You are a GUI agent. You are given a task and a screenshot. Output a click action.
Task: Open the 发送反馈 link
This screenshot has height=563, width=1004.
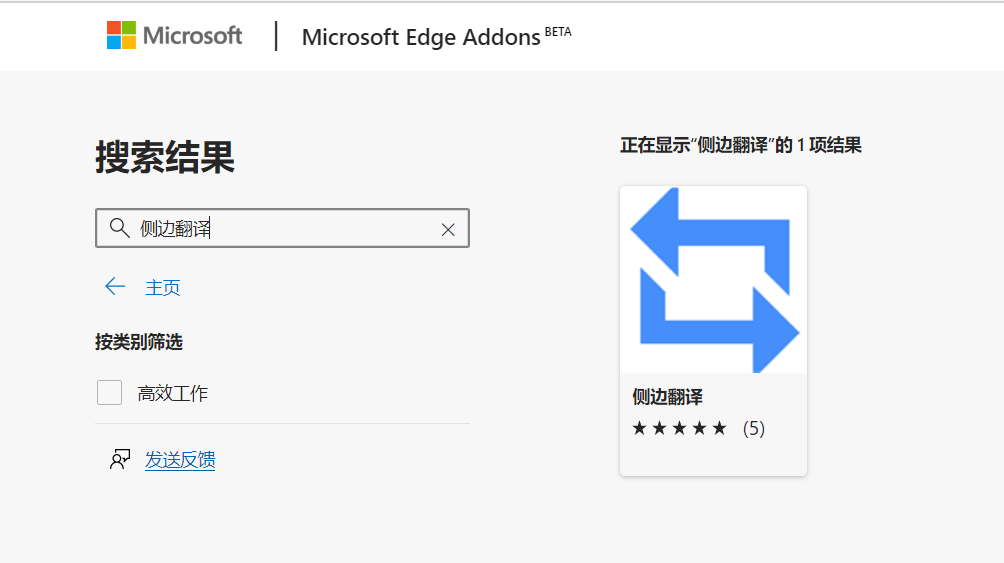[180, 460]
